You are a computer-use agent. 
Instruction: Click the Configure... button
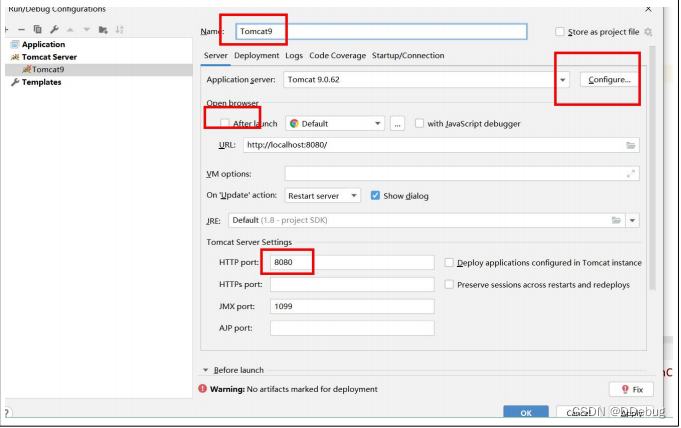(x=609, y=80)
